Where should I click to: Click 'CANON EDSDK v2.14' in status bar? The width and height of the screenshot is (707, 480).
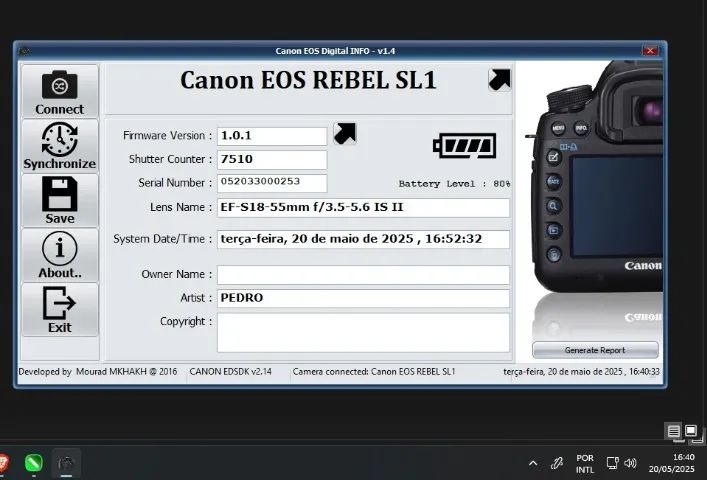point(230,372)
